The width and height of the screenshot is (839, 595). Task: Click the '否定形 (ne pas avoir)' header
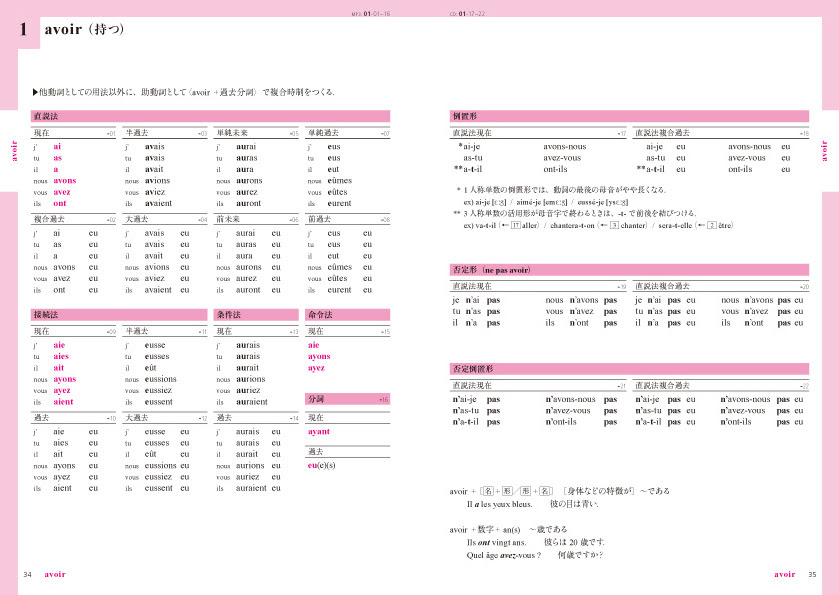click(x=629, y=270)
